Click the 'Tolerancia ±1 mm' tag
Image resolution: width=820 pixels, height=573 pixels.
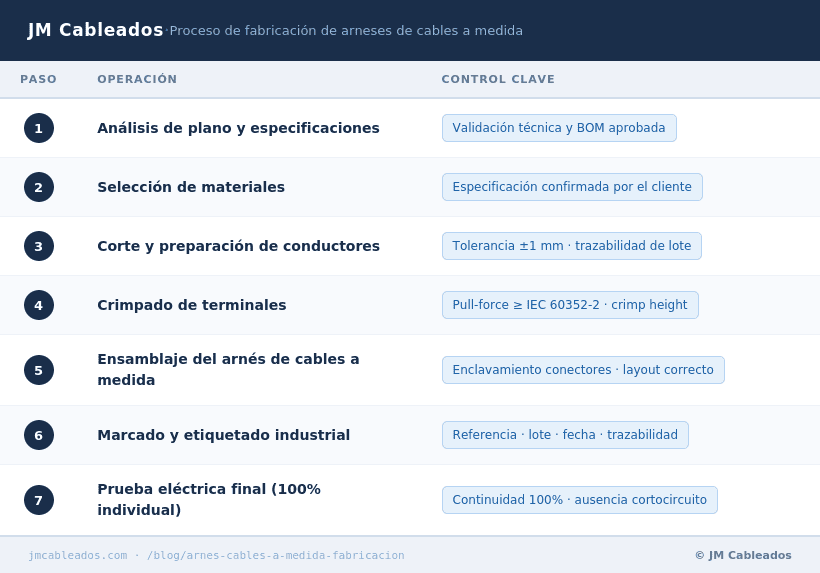(x=572, y=246)
